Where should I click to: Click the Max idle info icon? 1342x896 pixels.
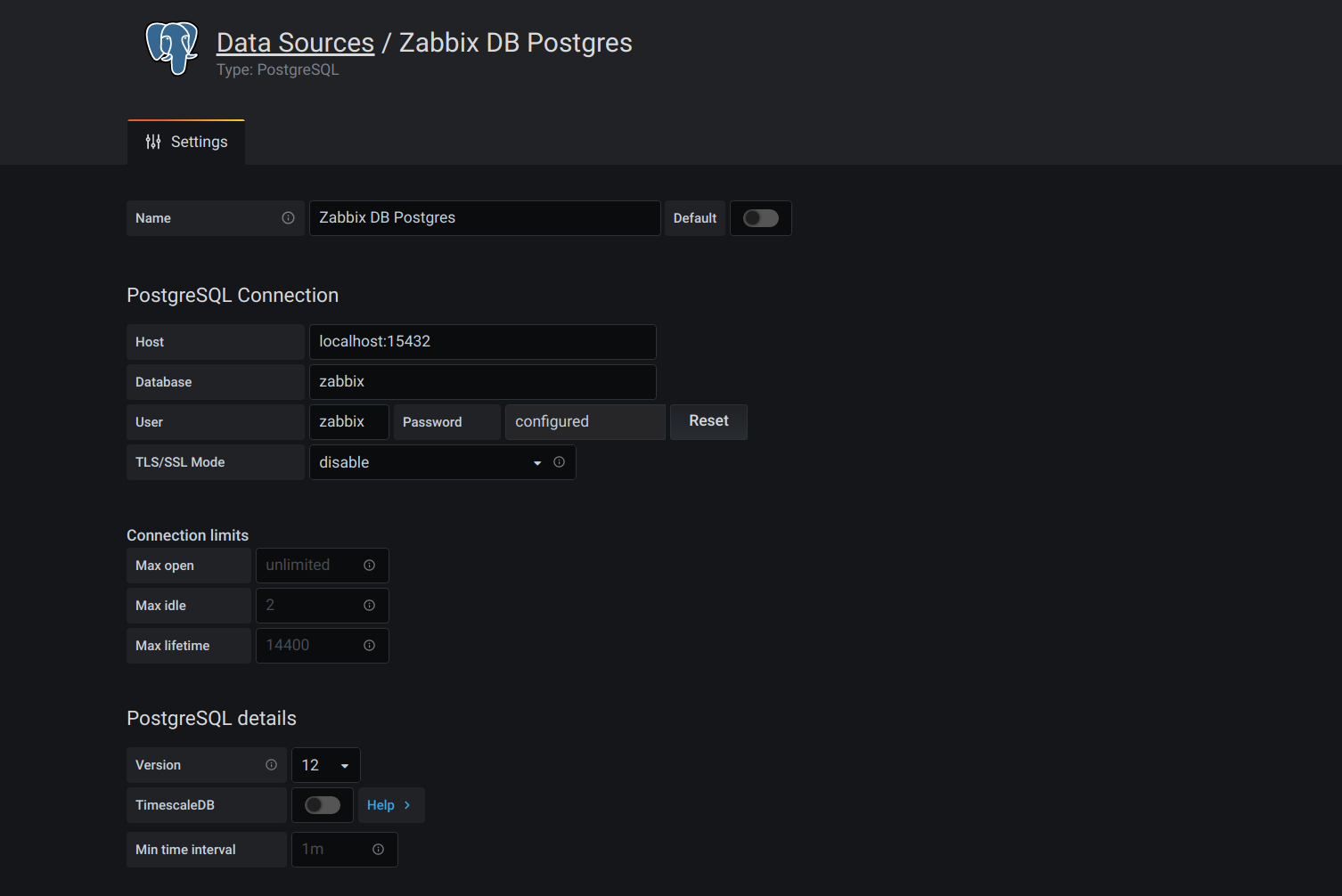click(369, 605)
